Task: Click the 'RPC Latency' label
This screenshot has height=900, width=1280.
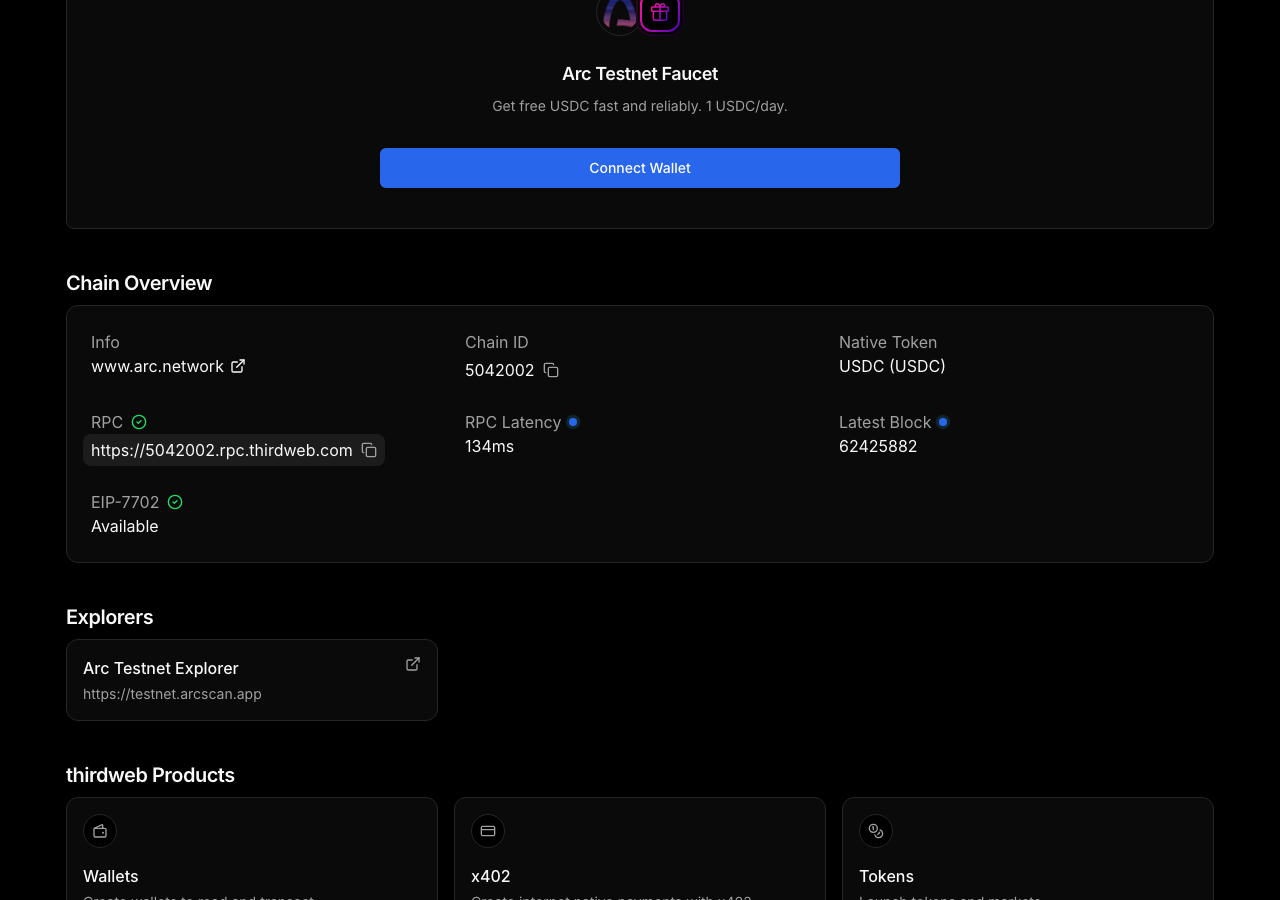Action: [513, 422]
